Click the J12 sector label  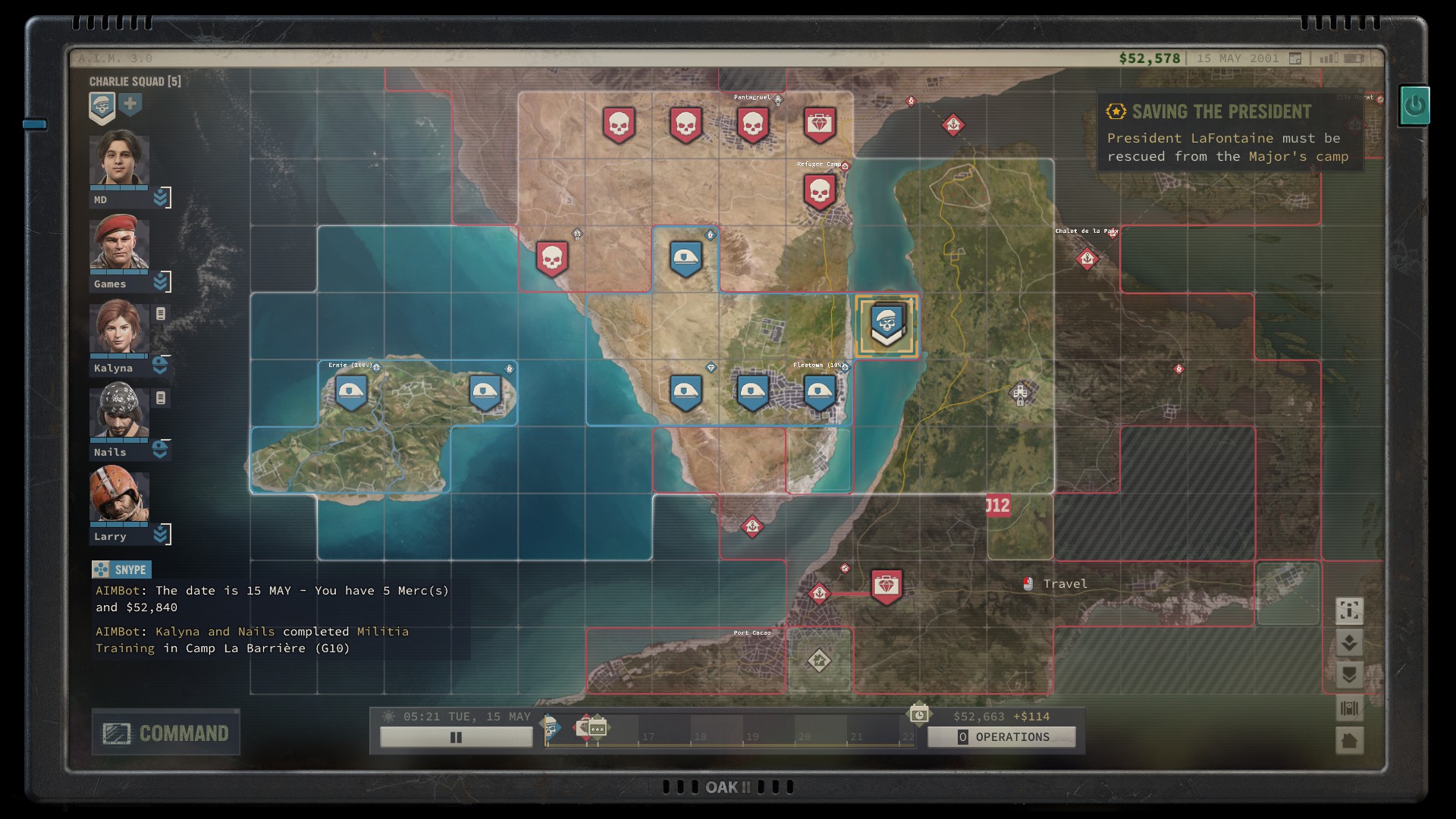[998, 506]
